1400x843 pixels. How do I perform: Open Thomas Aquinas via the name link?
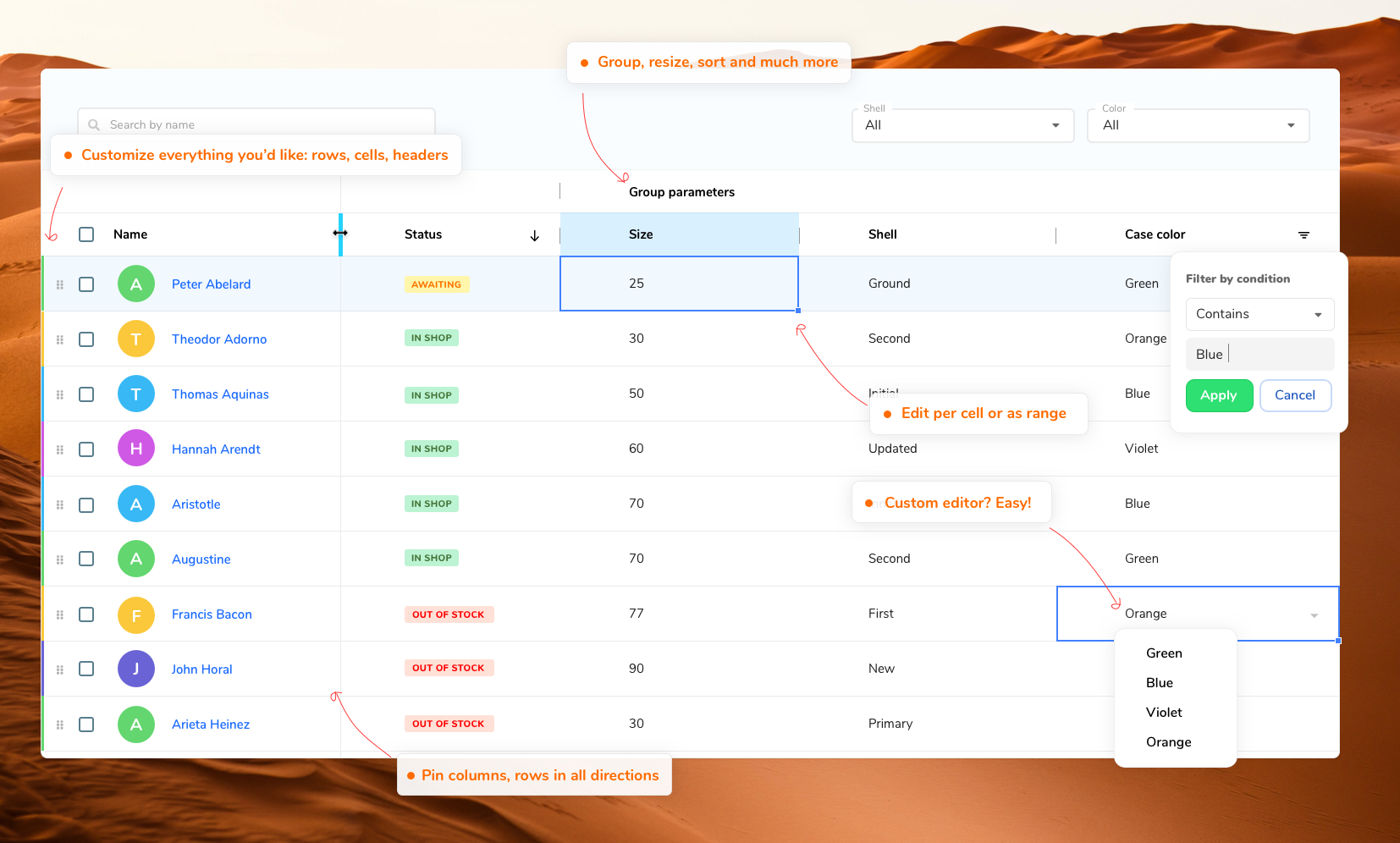pyautogui.click(x=220, y=394)
